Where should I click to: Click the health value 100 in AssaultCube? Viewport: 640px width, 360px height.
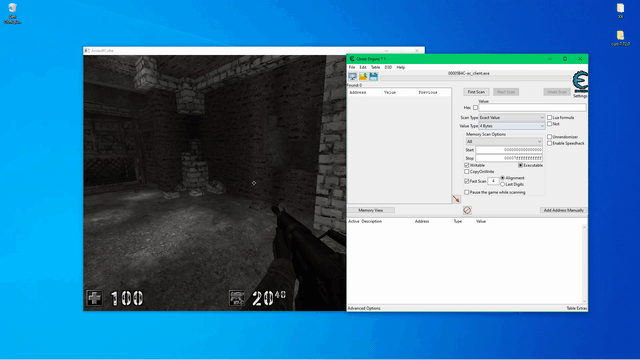127,298
